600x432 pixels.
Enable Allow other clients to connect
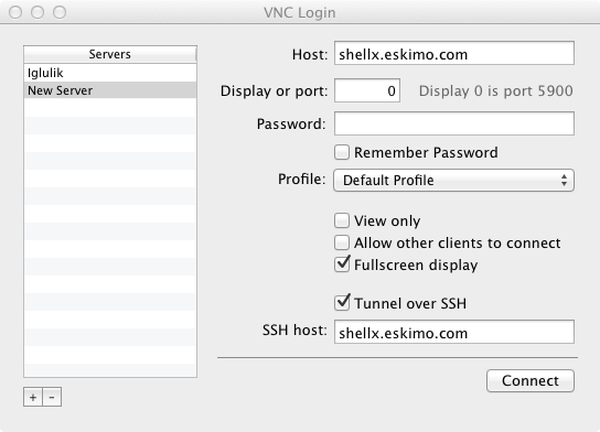[x=342, y=243]
